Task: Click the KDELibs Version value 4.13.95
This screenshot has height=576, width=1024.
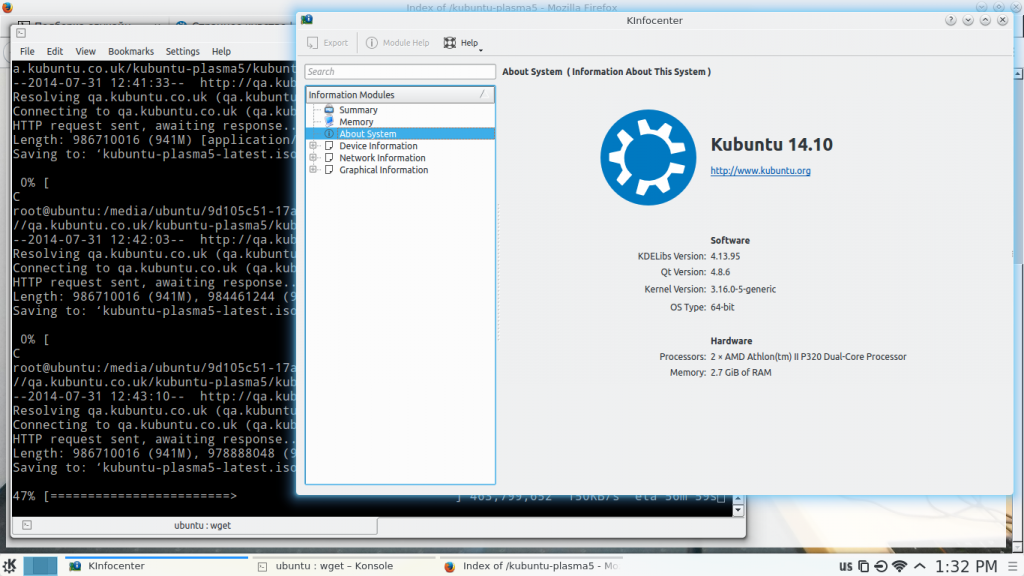Action: click(x=725, y=256)
